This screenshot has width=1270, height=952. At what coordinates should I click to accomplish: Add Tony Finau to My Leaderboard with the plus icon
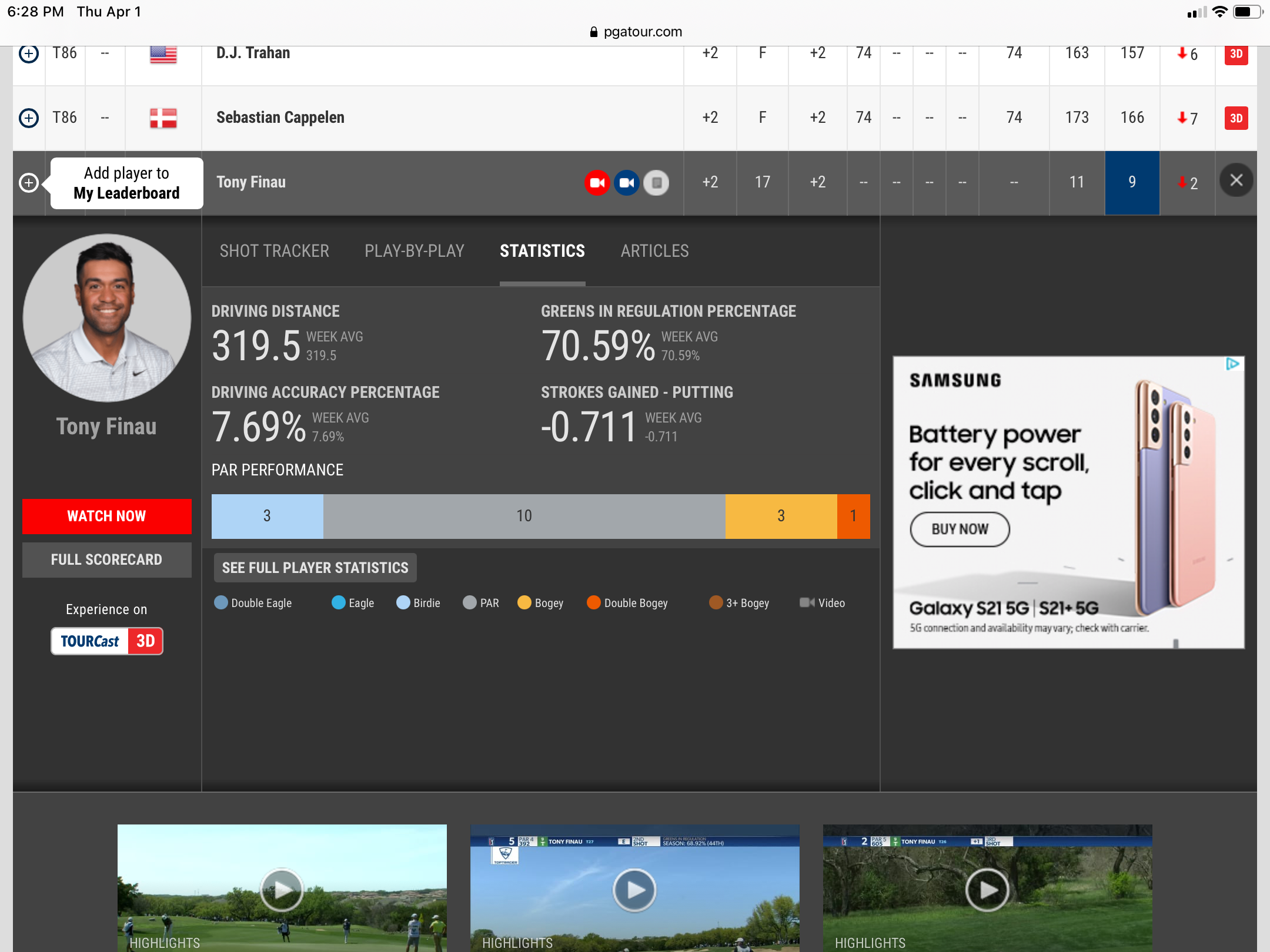click(29, 183)
